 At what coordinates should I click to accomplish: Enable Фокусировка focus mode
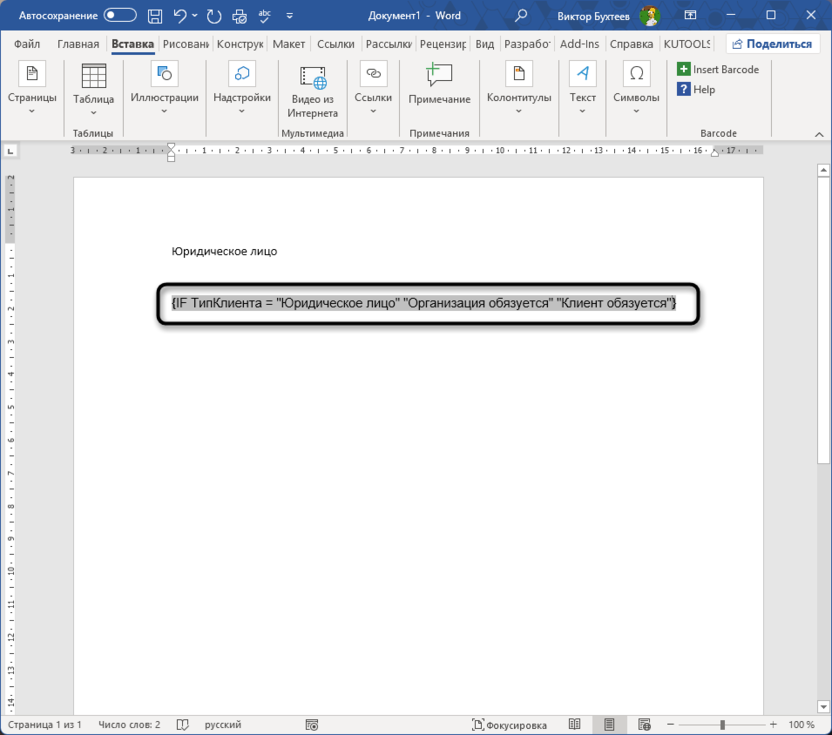[510, 724]
